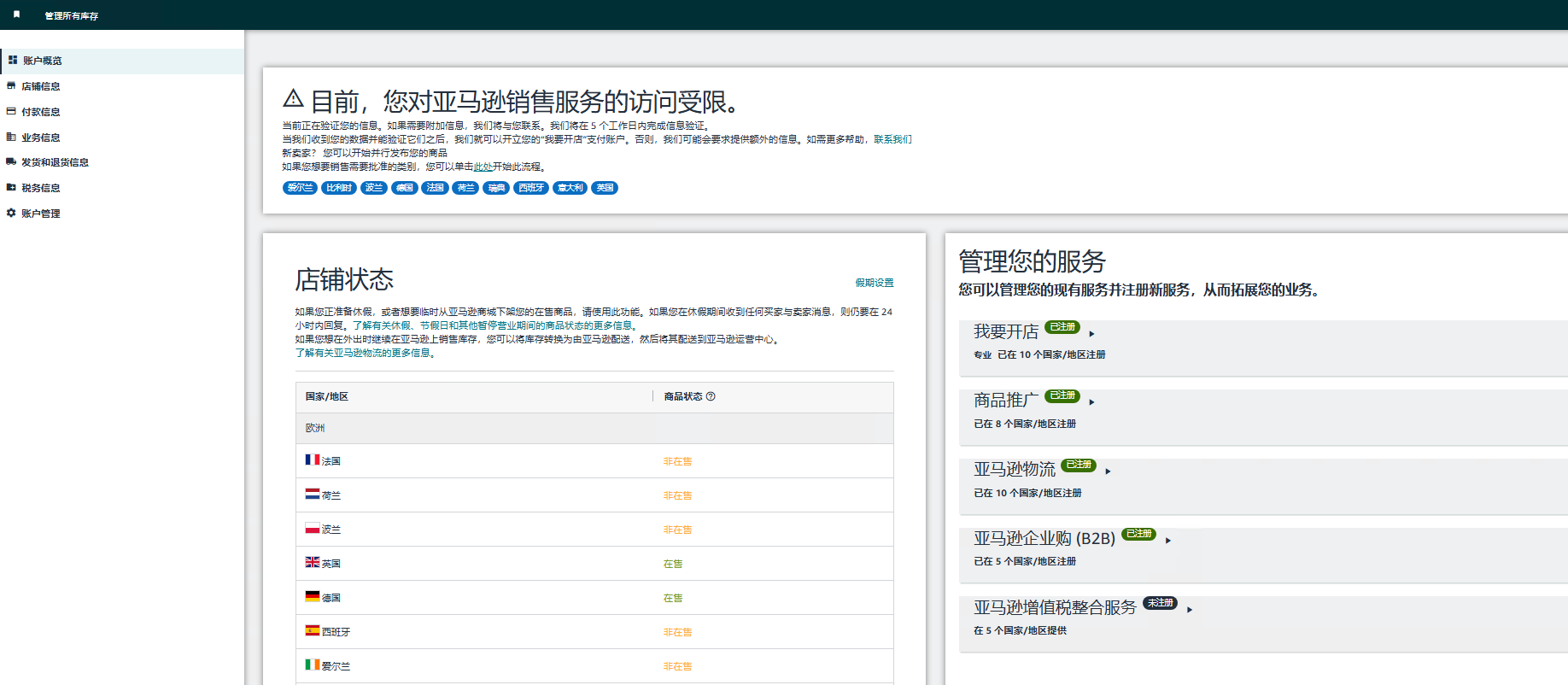Click the 发货和退货信息 truck icon

(x=11, y=161)
